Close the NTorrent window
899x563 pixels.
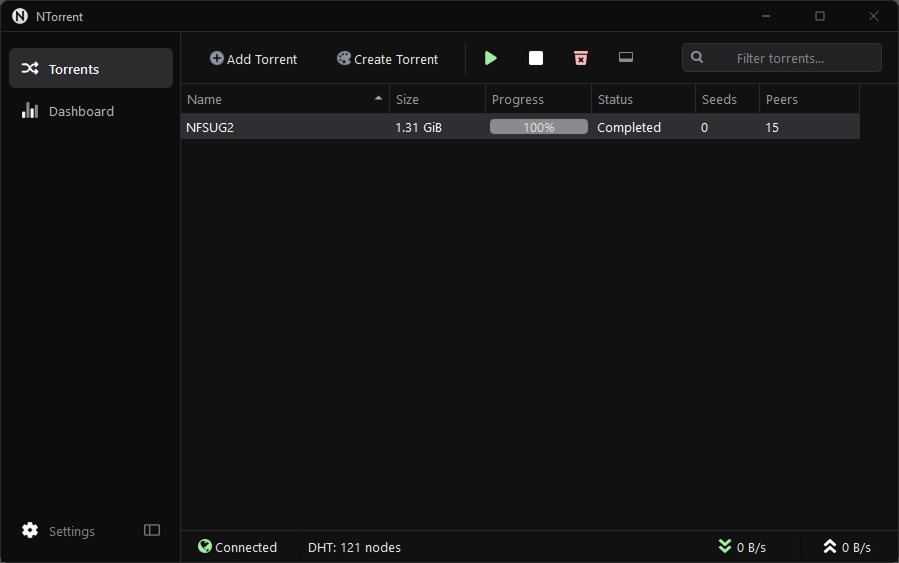874,16
